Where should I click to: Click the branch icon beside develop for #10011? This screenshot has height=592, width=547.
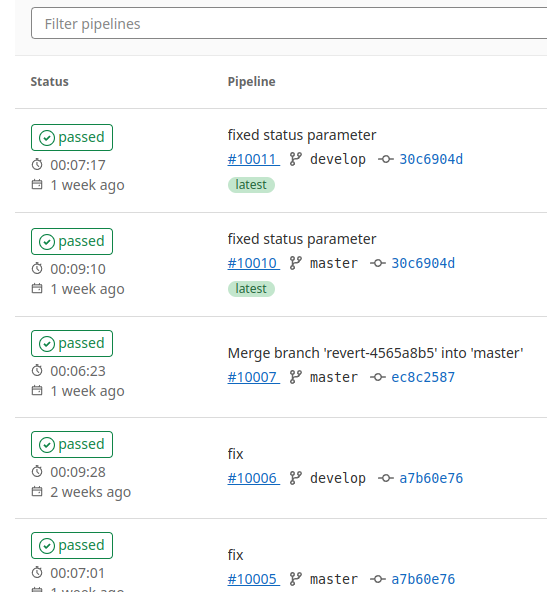pos(296,159)
